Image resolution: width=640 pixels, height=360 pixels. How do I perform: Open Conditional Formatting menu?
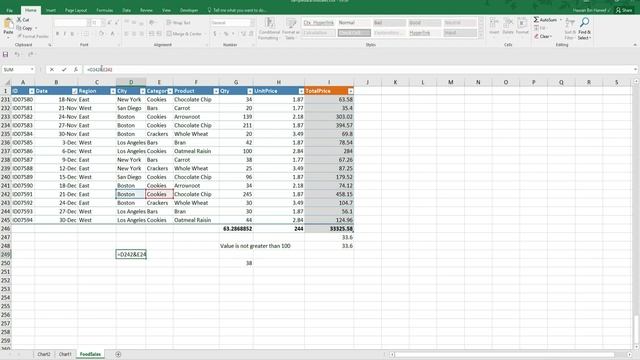point(269,29)
